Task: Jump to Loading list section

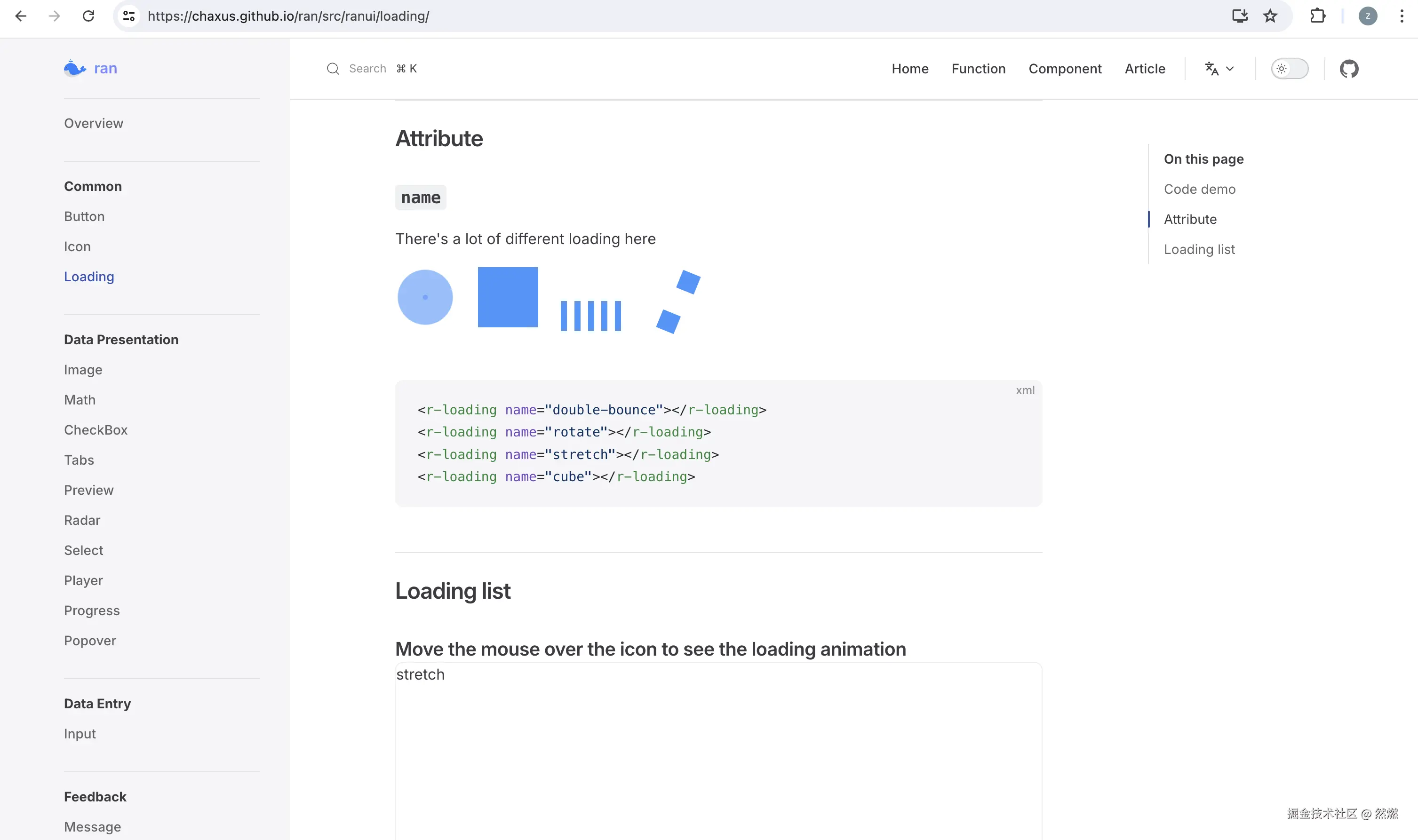Action: coord(1199,250)
